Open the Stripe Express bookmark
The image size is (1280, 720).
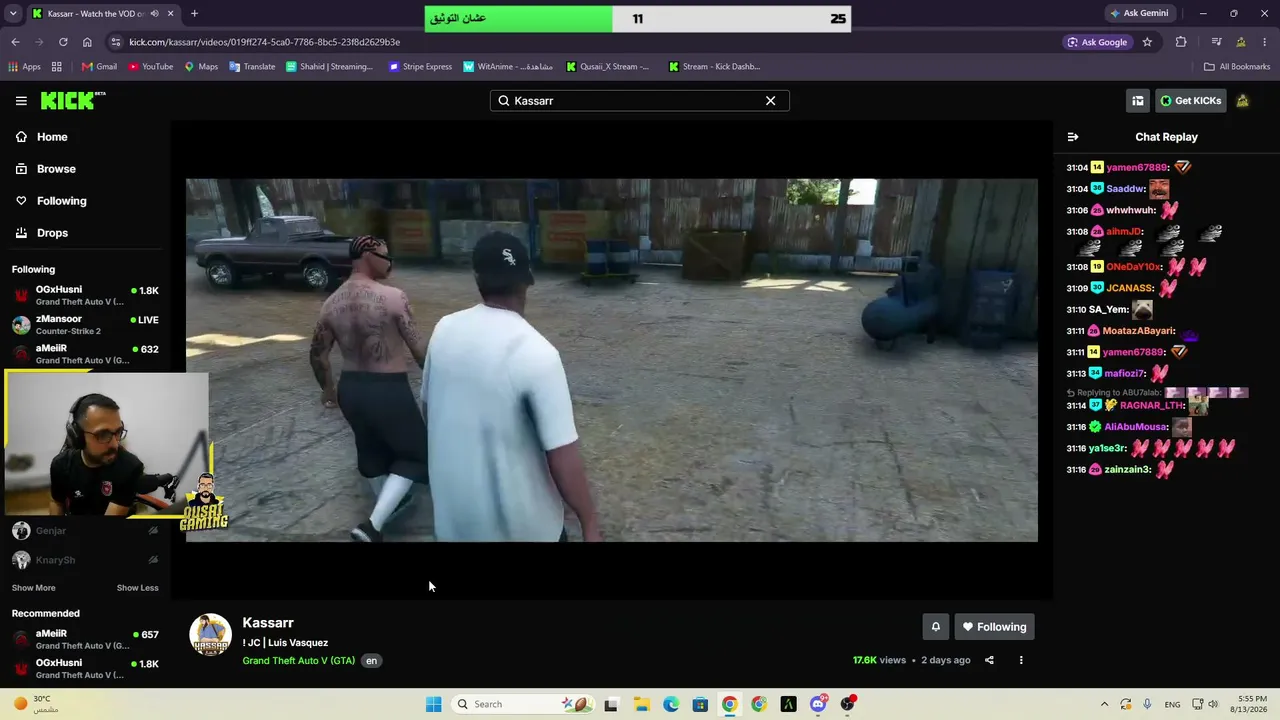click(x=420, y=67)
